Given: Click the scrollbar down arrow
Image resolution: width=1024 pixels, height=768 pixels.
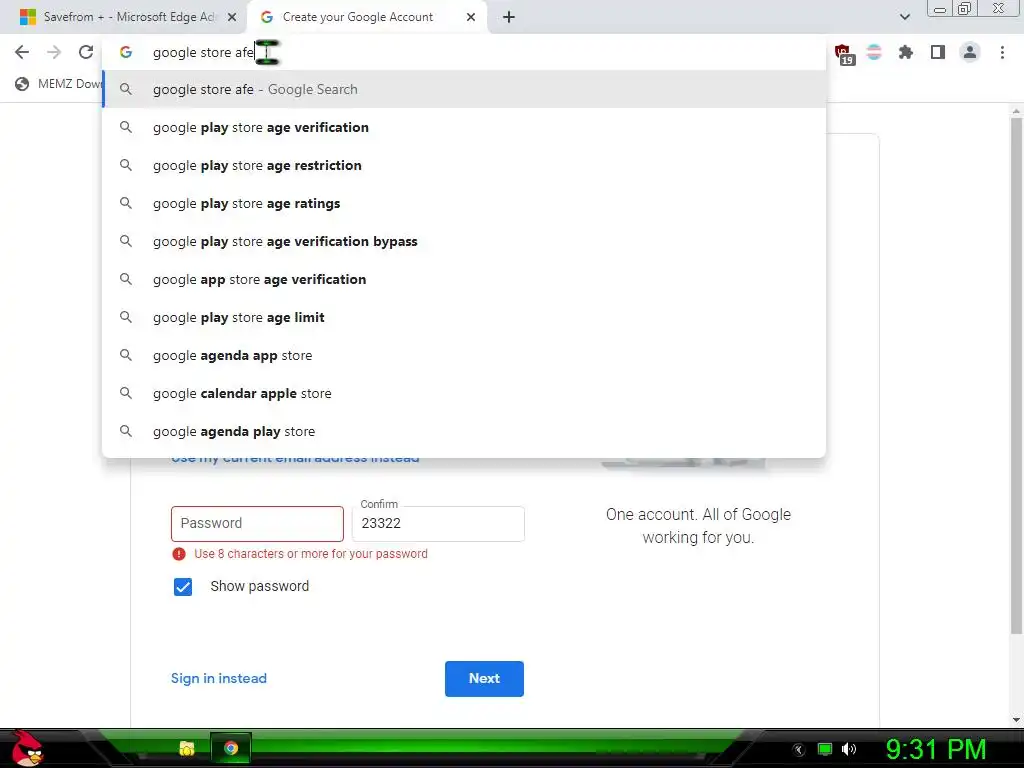Looking at the screenshot, I should pos(1016,720).
